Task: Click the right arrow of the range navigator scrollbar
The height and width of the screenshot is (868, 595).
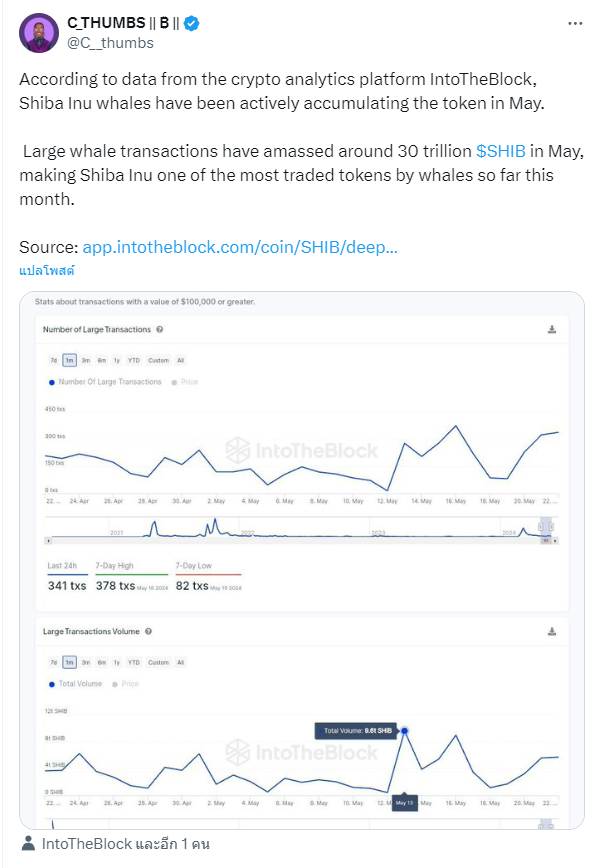Action: pos(555,540)
